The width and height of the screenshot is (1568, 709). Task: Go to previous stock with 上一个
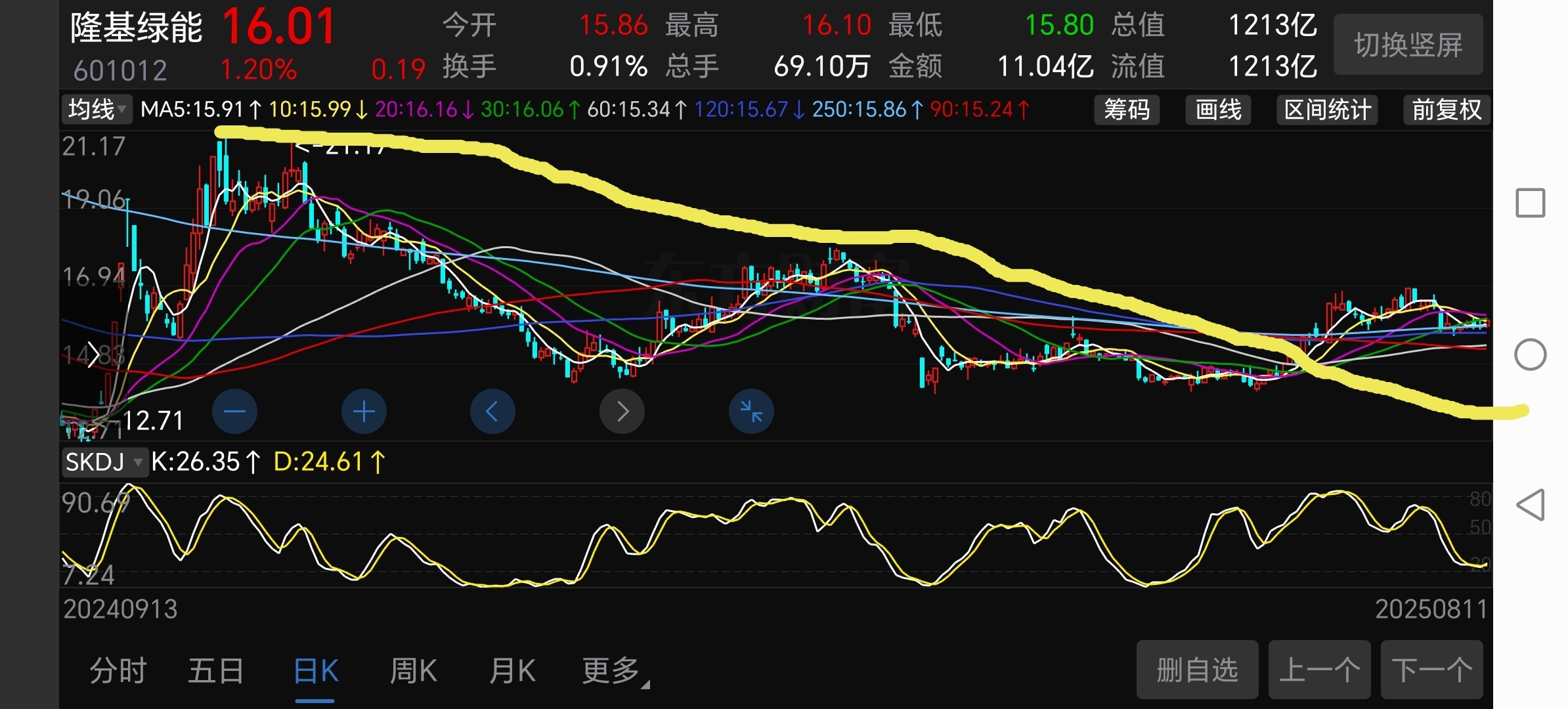pos(1319,670)
